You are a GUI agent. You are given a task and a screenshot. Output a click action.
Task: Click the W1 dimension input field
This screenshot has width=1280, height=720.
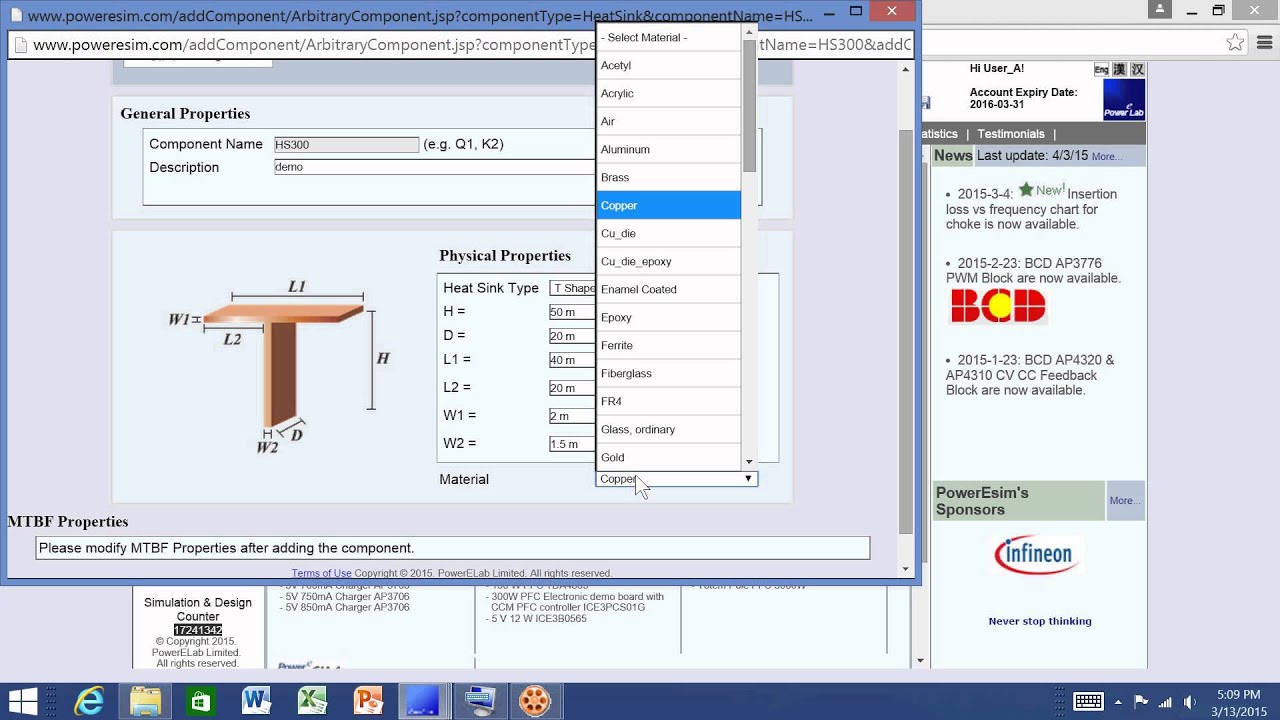(573, 416)
